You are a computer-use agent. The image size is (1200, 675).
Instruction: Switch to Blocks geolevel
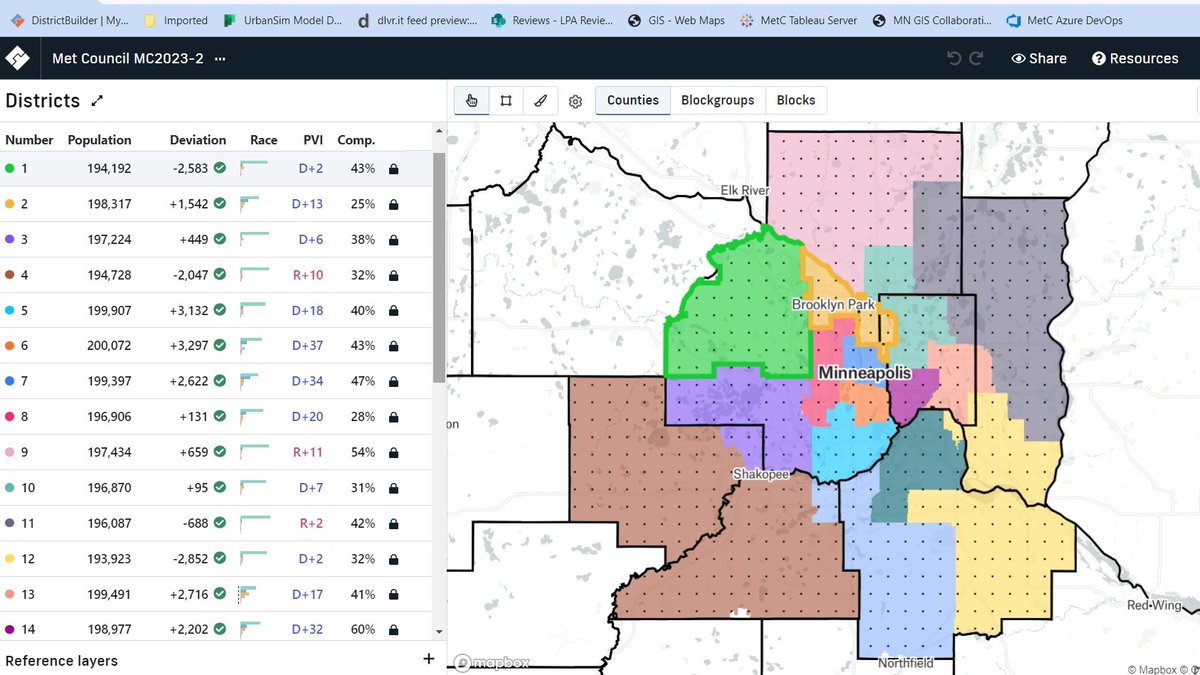pos(796,100)
